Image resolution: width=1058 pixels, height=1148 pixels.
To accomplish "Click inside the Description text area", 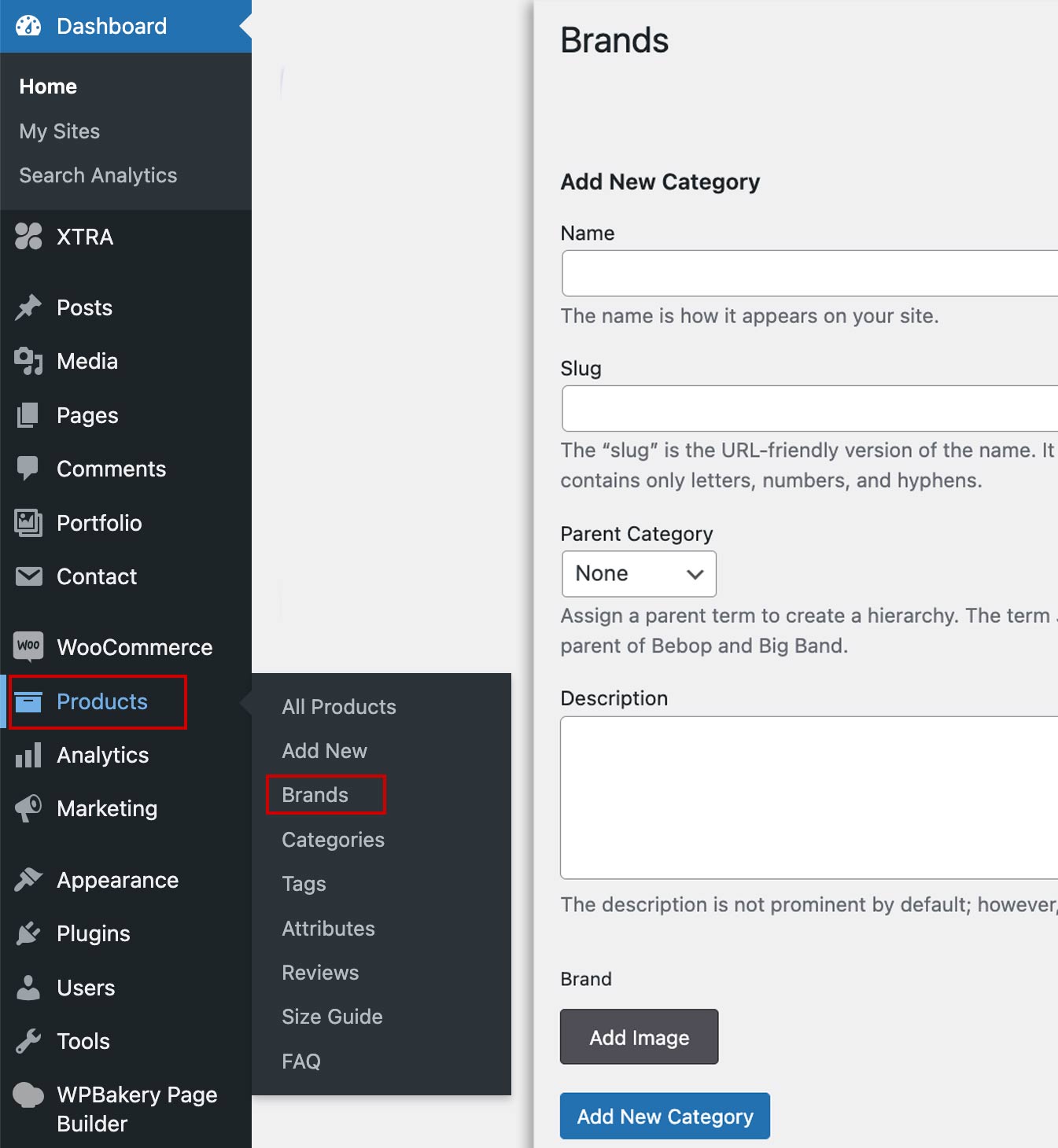I will [809, 797].
